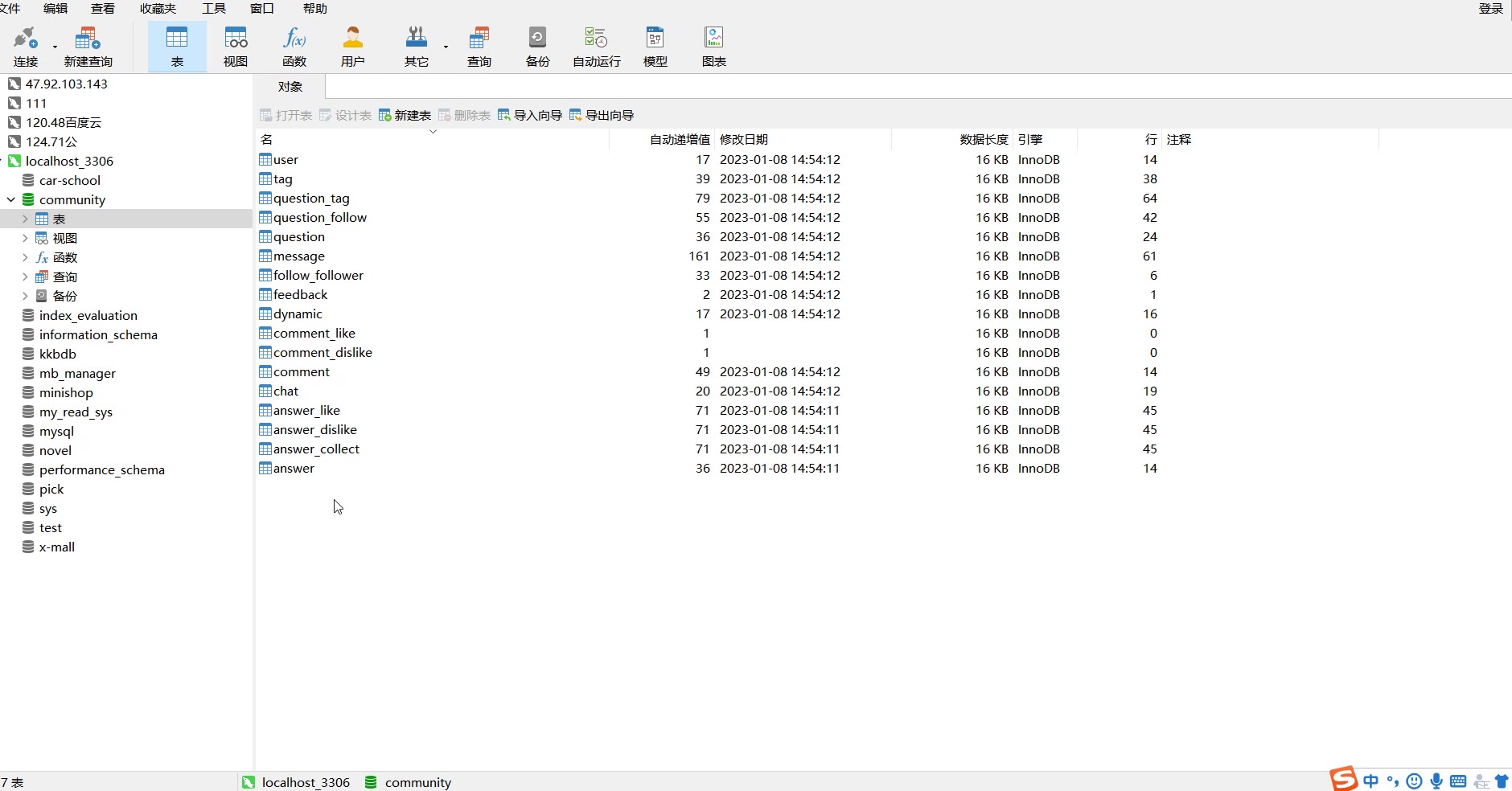Click the input method soft keyboard icon
The height and width of the screenshot is (791, 1512).
[1458, 781]
